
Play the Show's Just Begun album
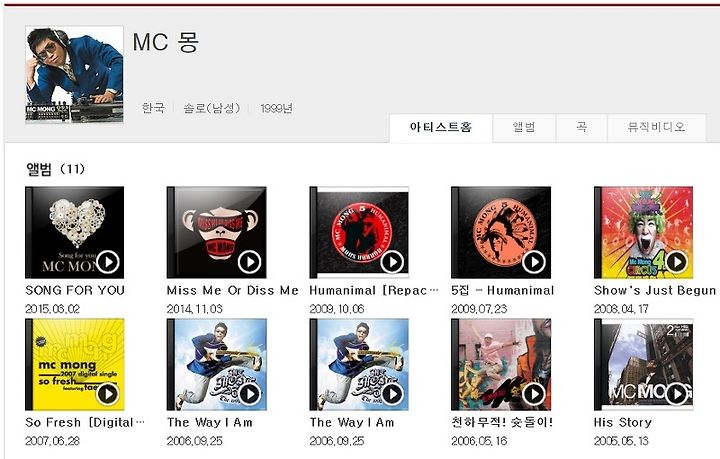point(676,262)
